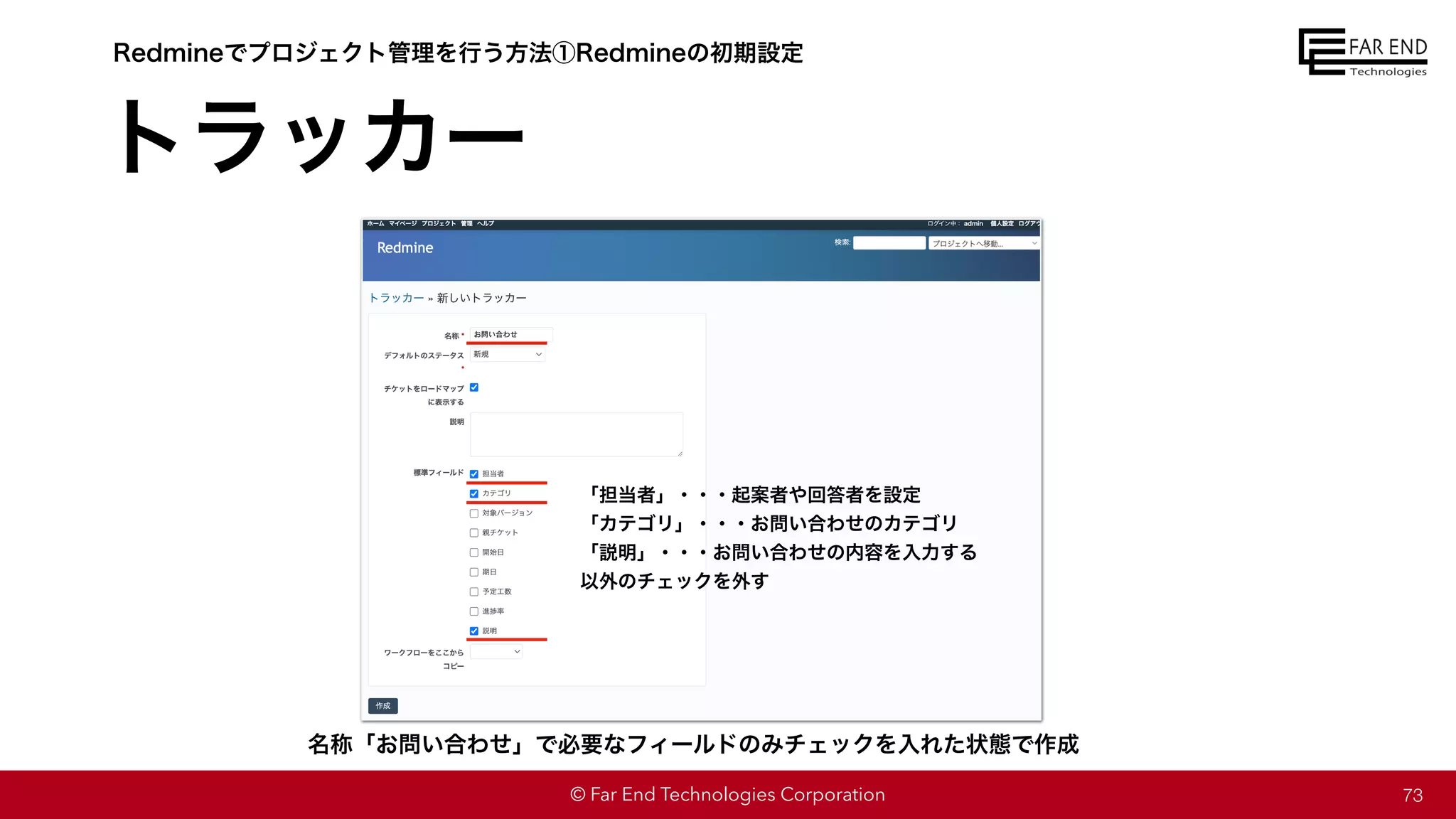Check the 親チケット checkbox
Screen dimensions: 1456x819
click(474, 532)
